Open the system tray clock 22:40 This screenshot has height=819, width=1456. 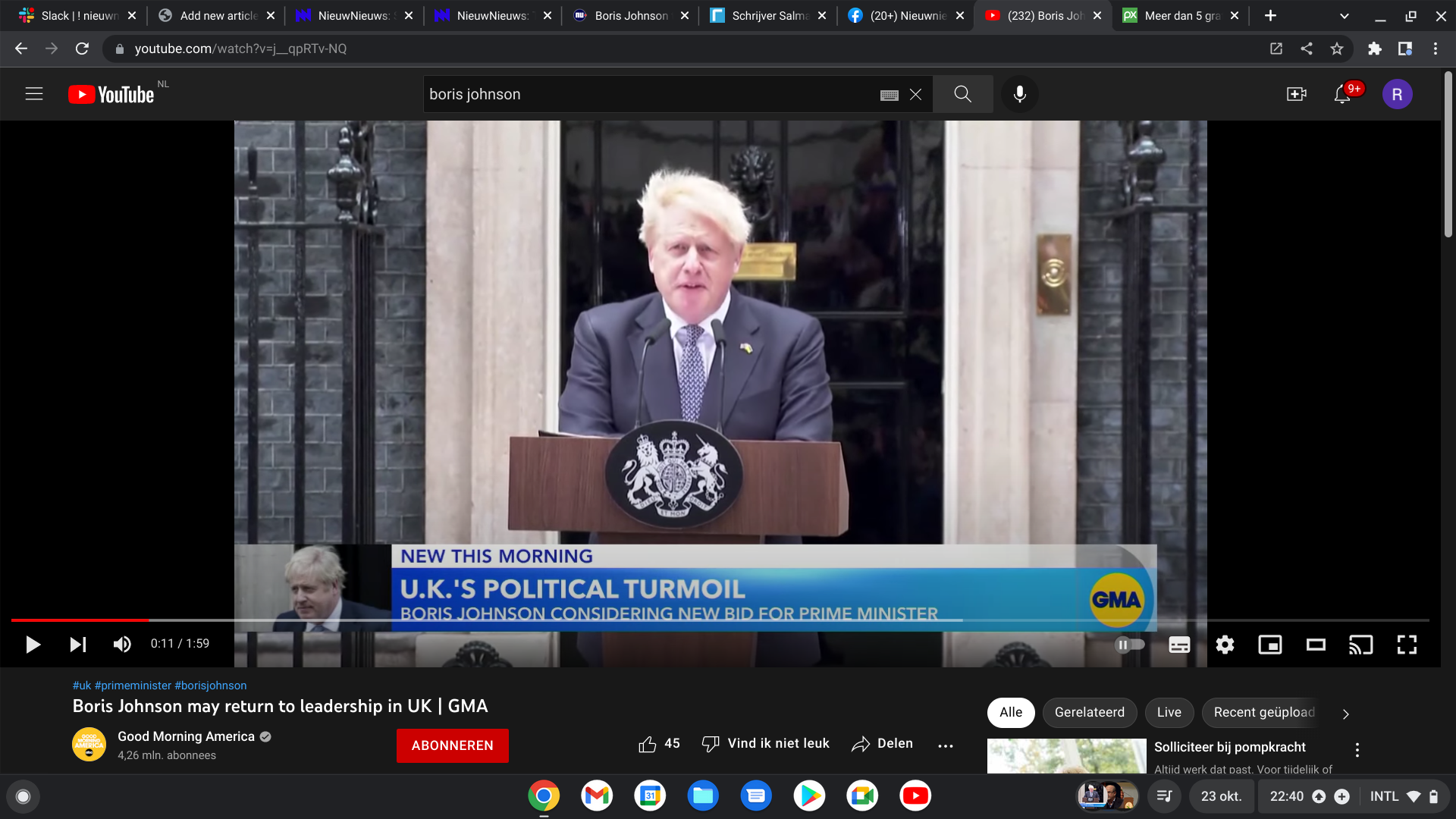[x=1287, y=796]
